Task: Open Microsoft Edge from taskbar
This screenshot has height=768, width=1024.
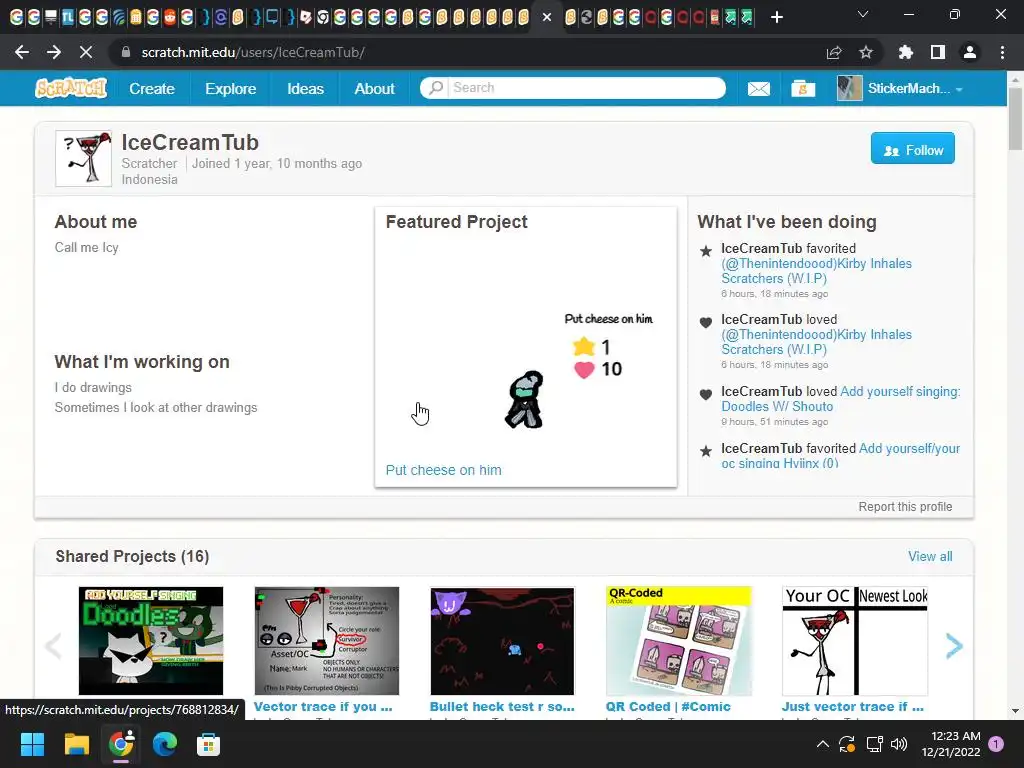Action: (x=165, y=744)
